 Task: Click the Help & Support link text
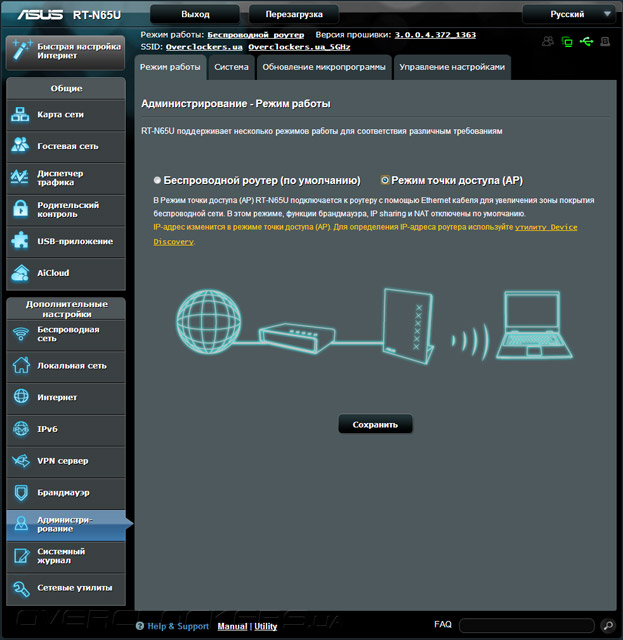tap(178, 626)
